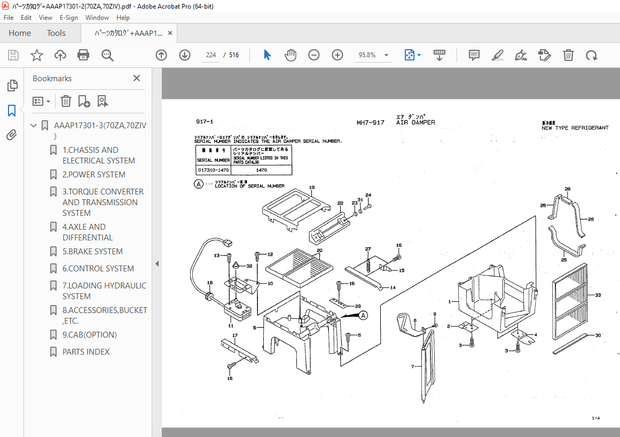
Task: Click the page number field 224
Action: coord(211,55)
